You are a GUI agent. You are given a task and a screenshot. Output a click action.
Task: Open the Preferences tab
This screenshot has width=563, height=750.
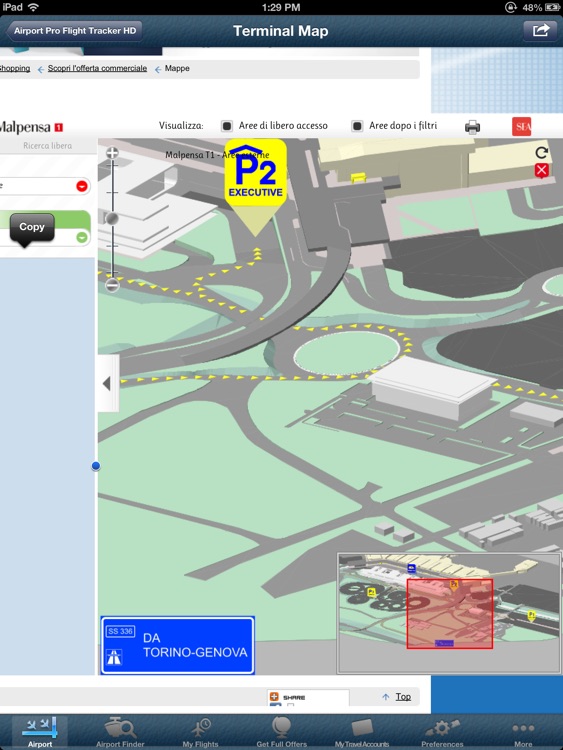click(x=442, y=732)
